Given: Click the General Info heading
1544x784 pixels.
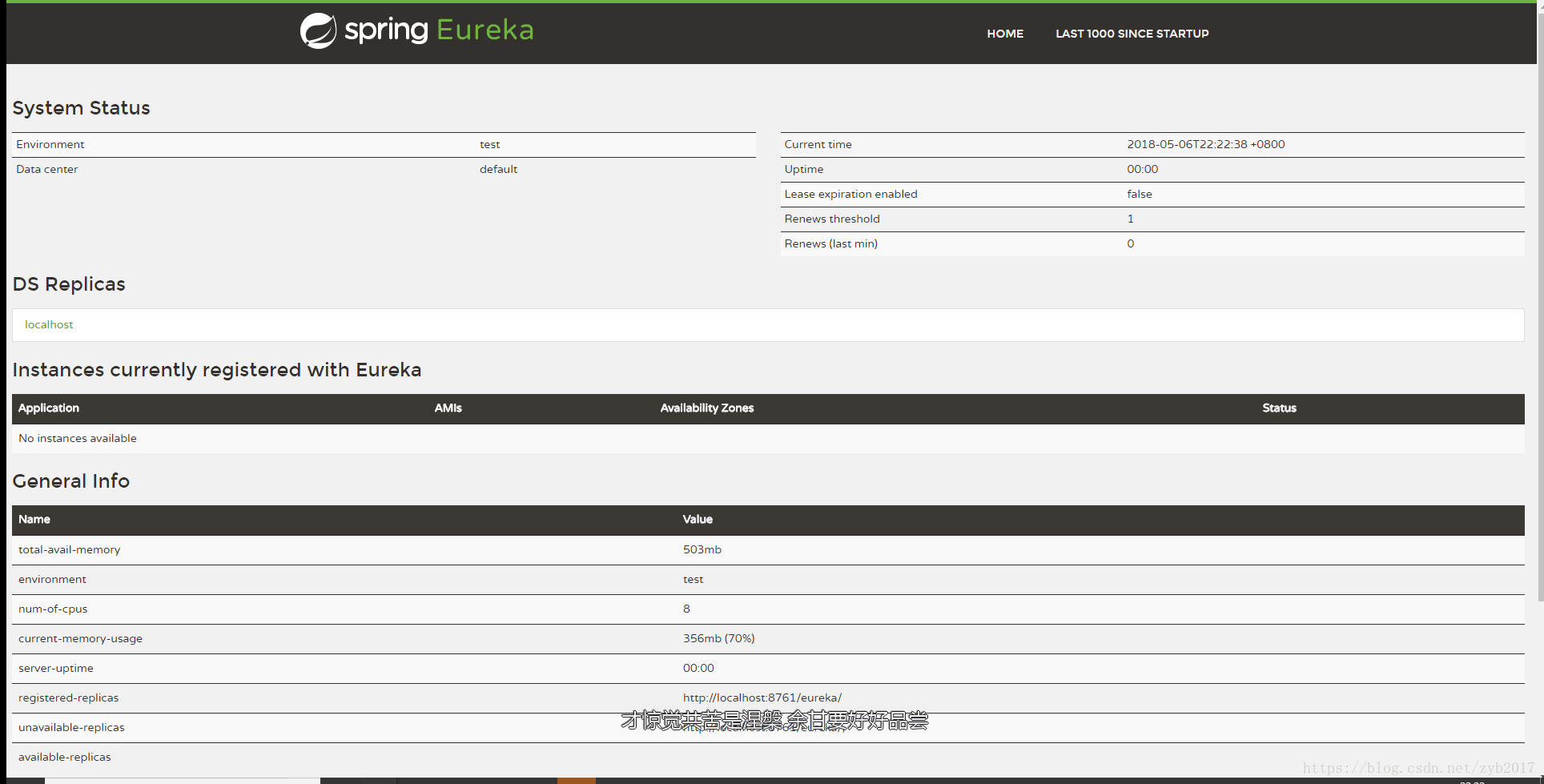Looking at the screenshot, I should tap(70, 481).
